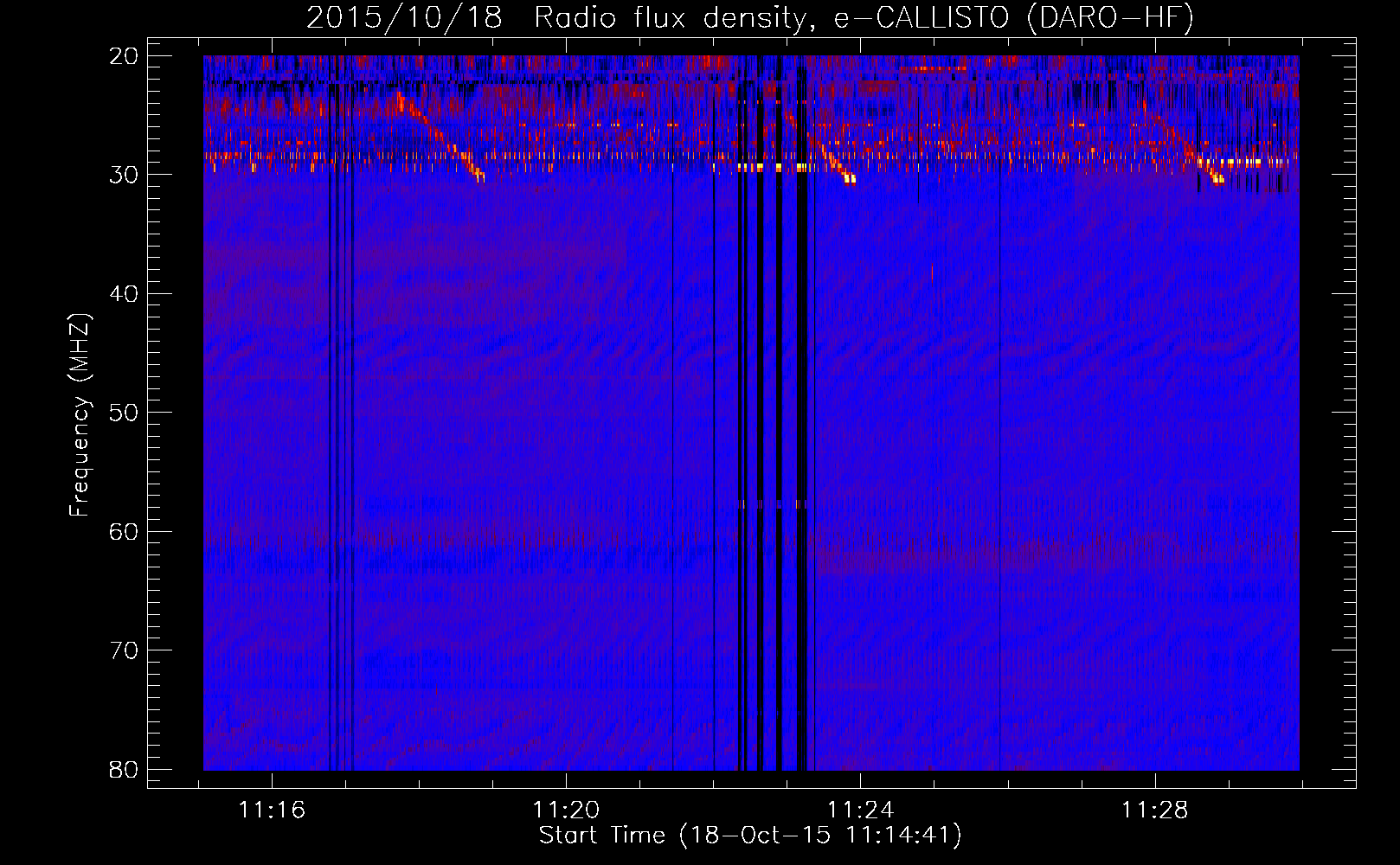Click the frequency tick label '80'
Viewport: 1400px width, 865px height.
tap(124, 770)
